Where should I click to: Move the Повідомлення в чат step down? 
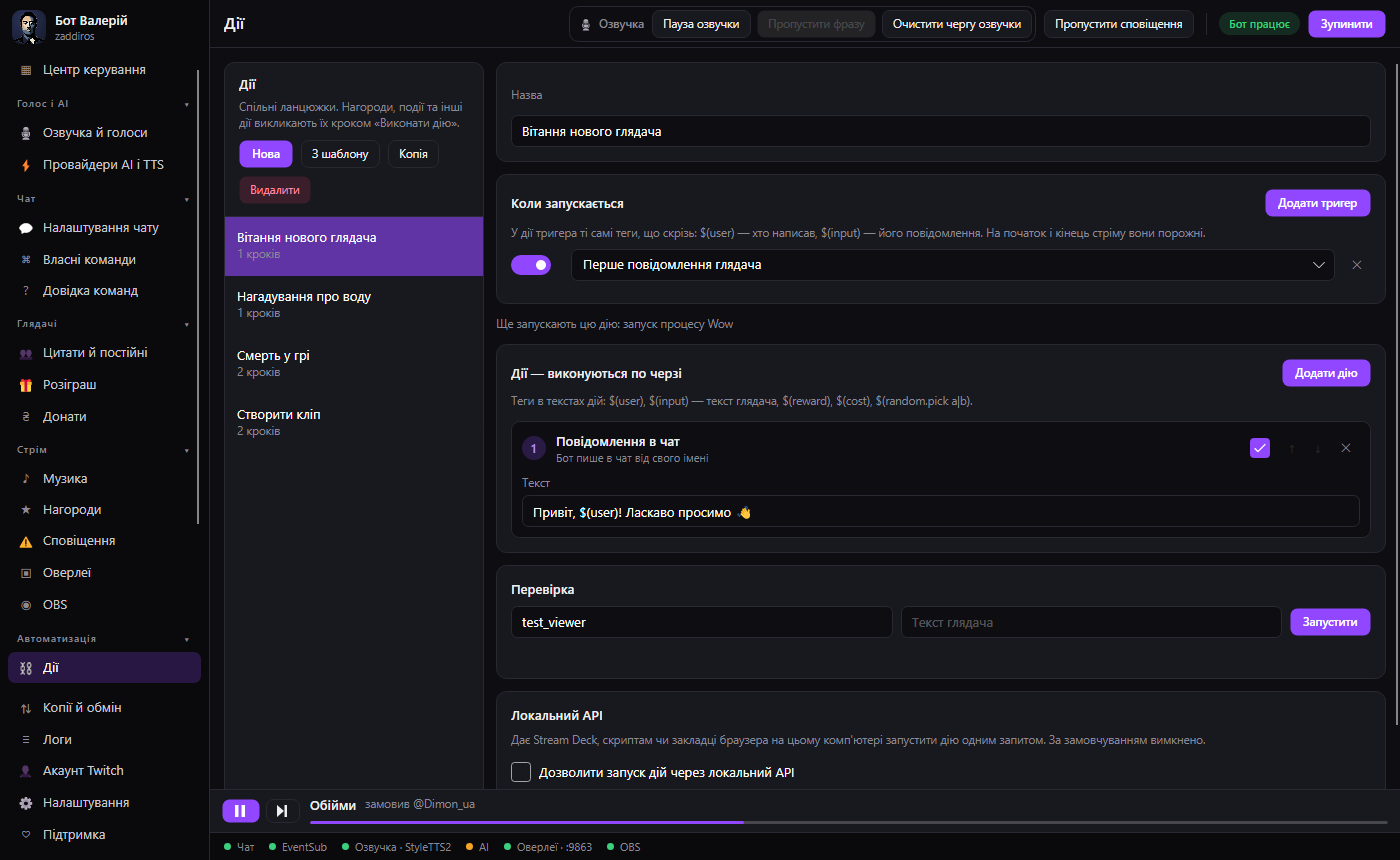(1318, 448)
